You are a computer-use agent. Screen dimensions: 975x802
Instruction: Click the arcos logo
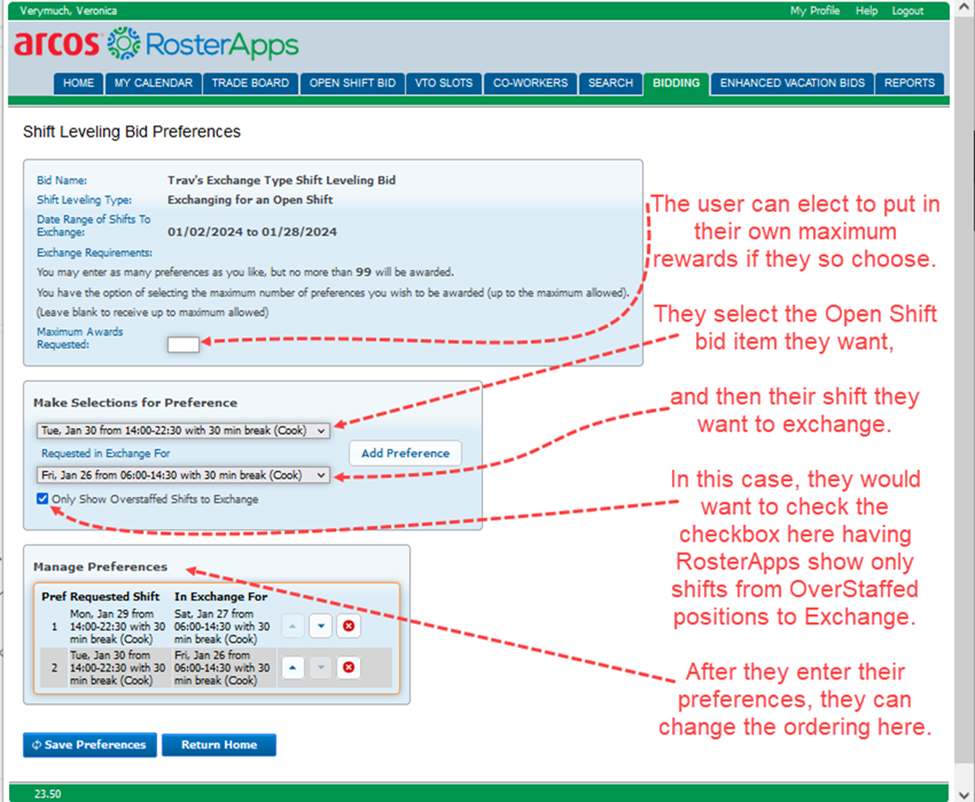[57, 43]
